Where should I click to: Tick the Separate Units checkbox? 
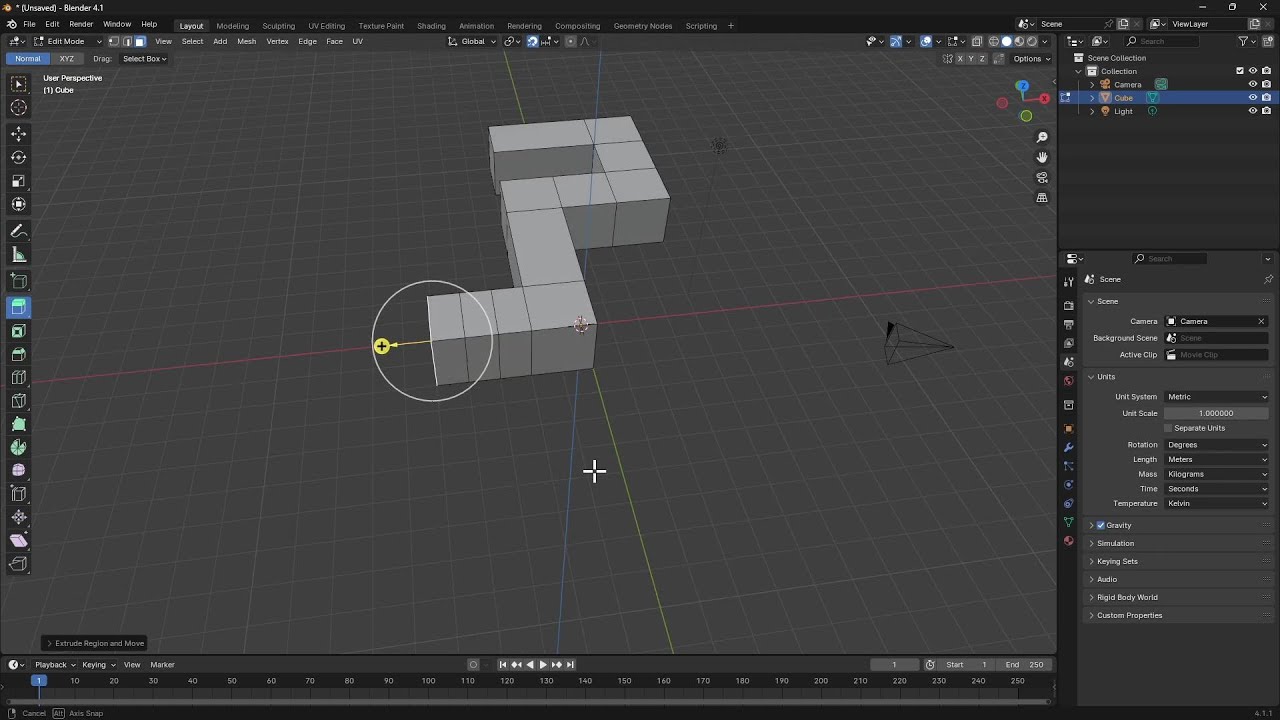click(1168, 428)
